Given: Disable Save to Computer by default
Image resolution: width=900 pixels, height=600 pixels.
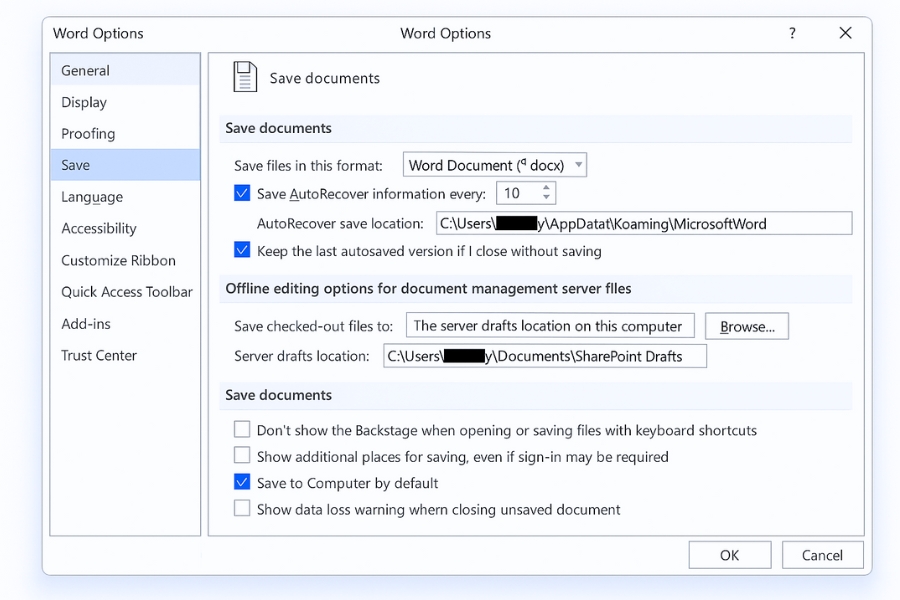Looking at the screenshot, I should coord(242,483).
